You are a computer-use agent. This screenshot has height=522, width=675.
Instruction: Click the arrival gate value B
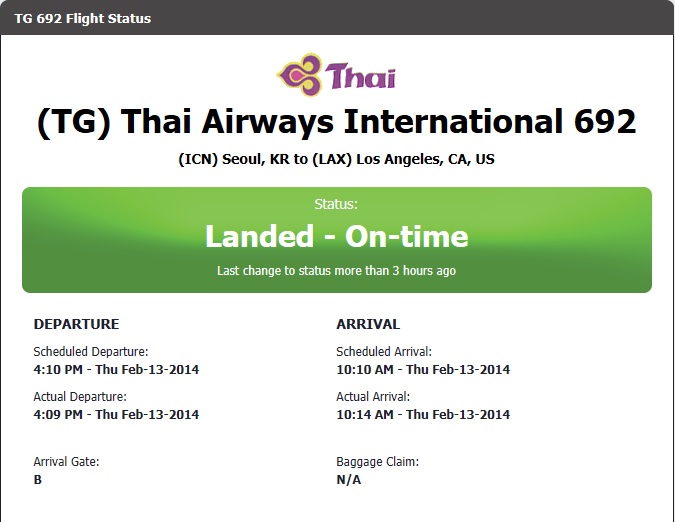pos(38,480)
